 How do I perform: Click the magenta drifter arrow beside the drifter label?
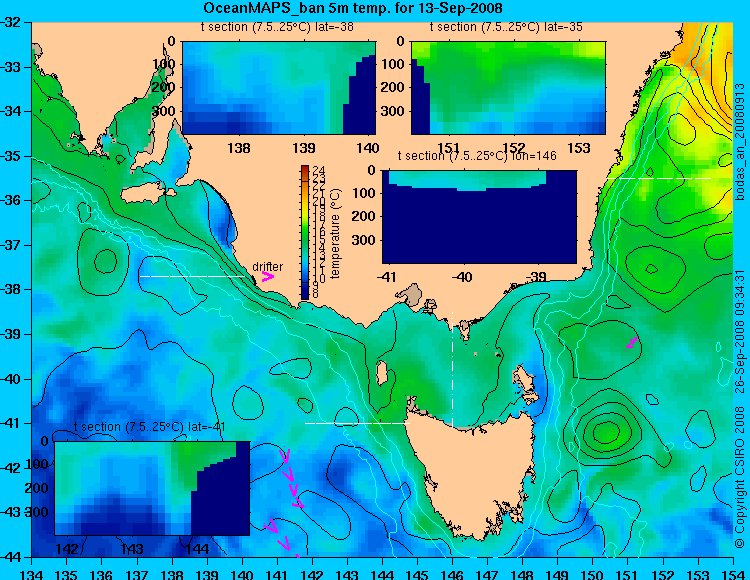[x=267, y=277]
